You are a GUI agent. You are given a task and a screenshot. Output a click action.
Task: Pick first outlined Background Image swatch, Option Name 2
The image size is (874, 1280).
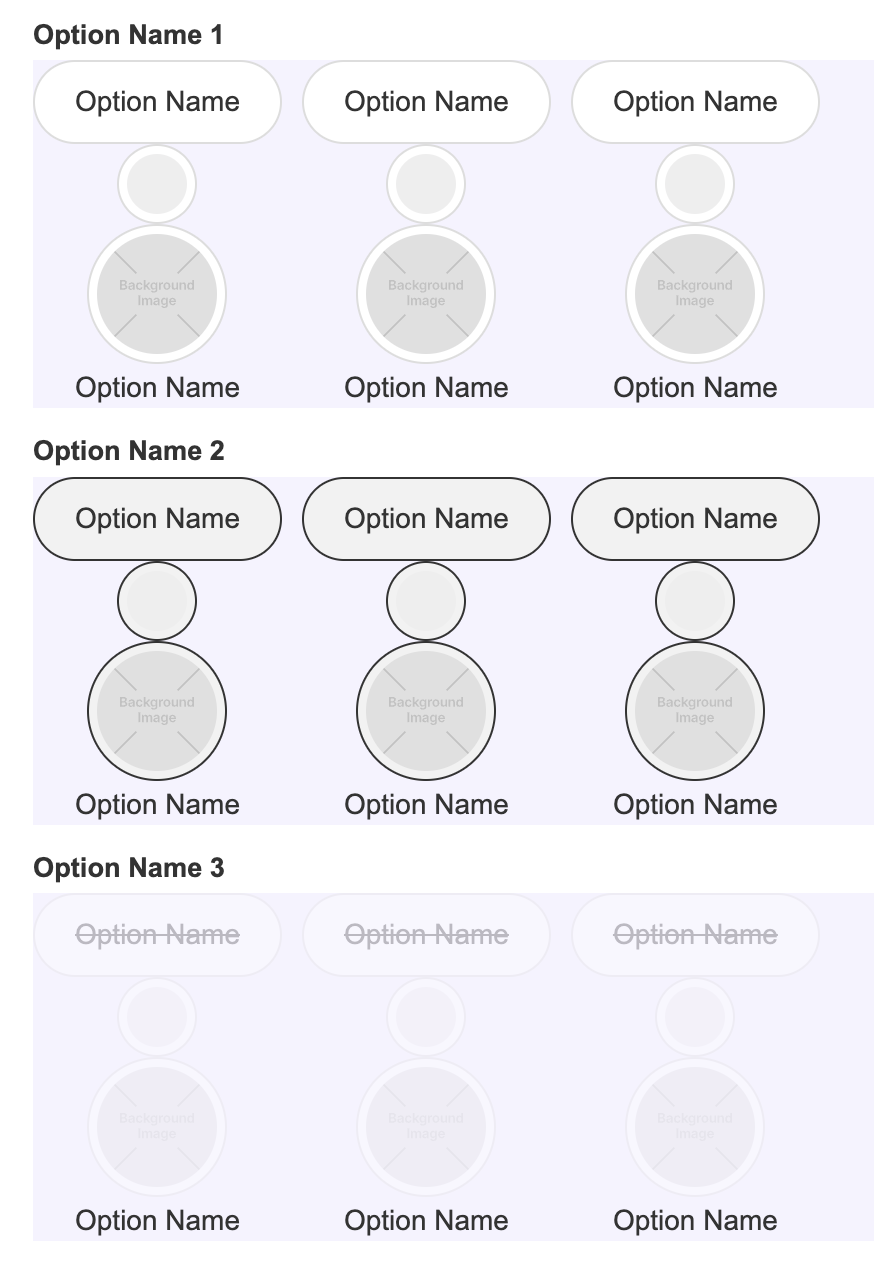[x=157, y=711]
